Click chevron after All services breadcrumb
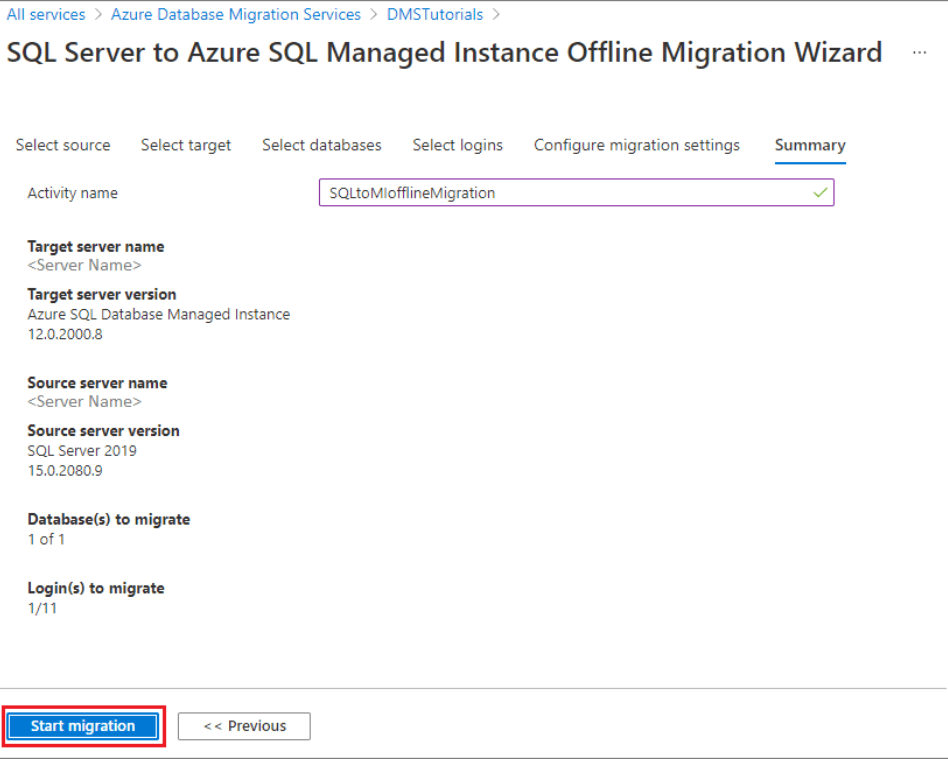The width and height of the screenshot is (948, 760). (x=97, y=15)
